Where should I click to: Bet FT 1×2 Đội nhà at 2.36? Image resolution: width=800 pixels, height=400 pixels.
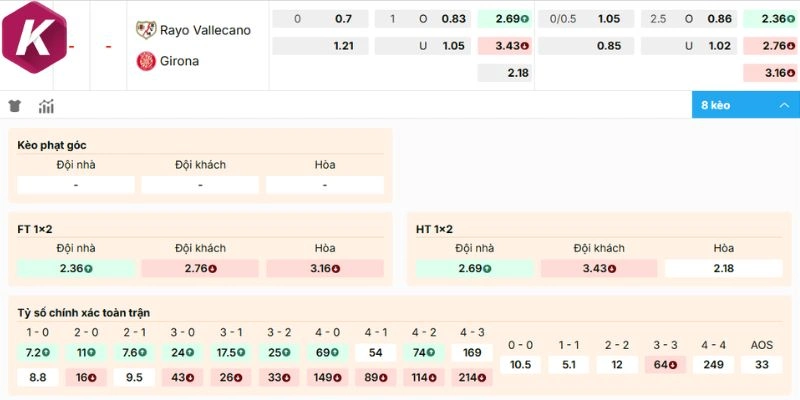coord(76,268)
